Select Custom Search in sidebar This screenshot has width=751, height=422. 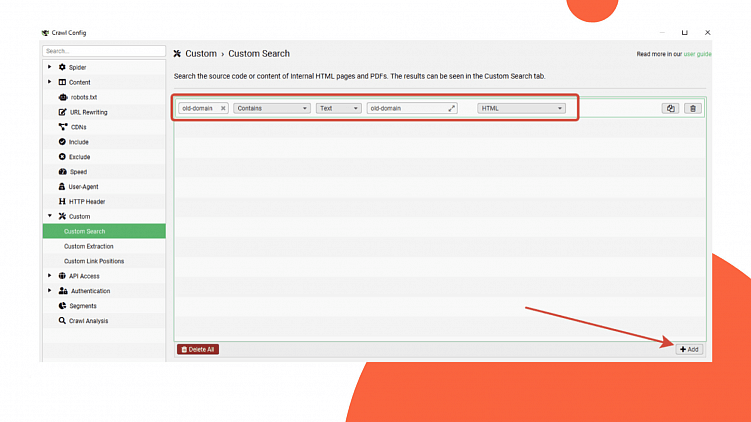[104, 231]
